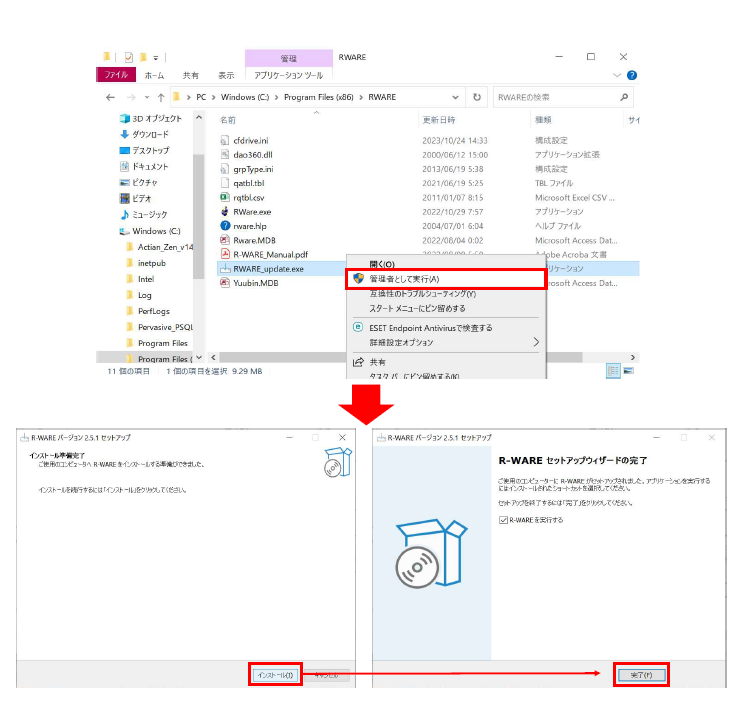Click the Forward navigation arrow in Explorer
Screen dimensions: 750x711
click(131, 98)
